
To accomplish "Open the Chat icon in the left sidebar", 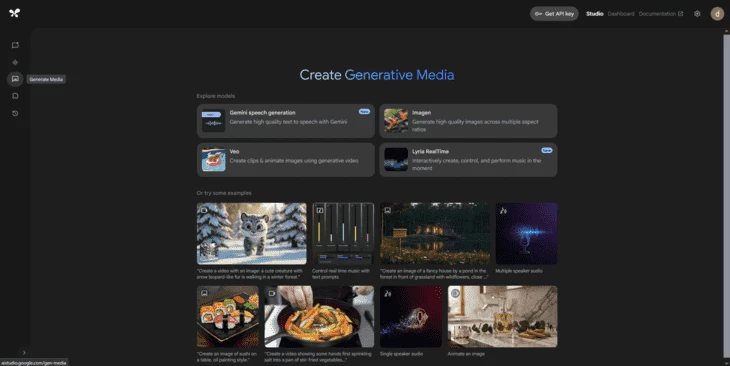I will 15,45.
